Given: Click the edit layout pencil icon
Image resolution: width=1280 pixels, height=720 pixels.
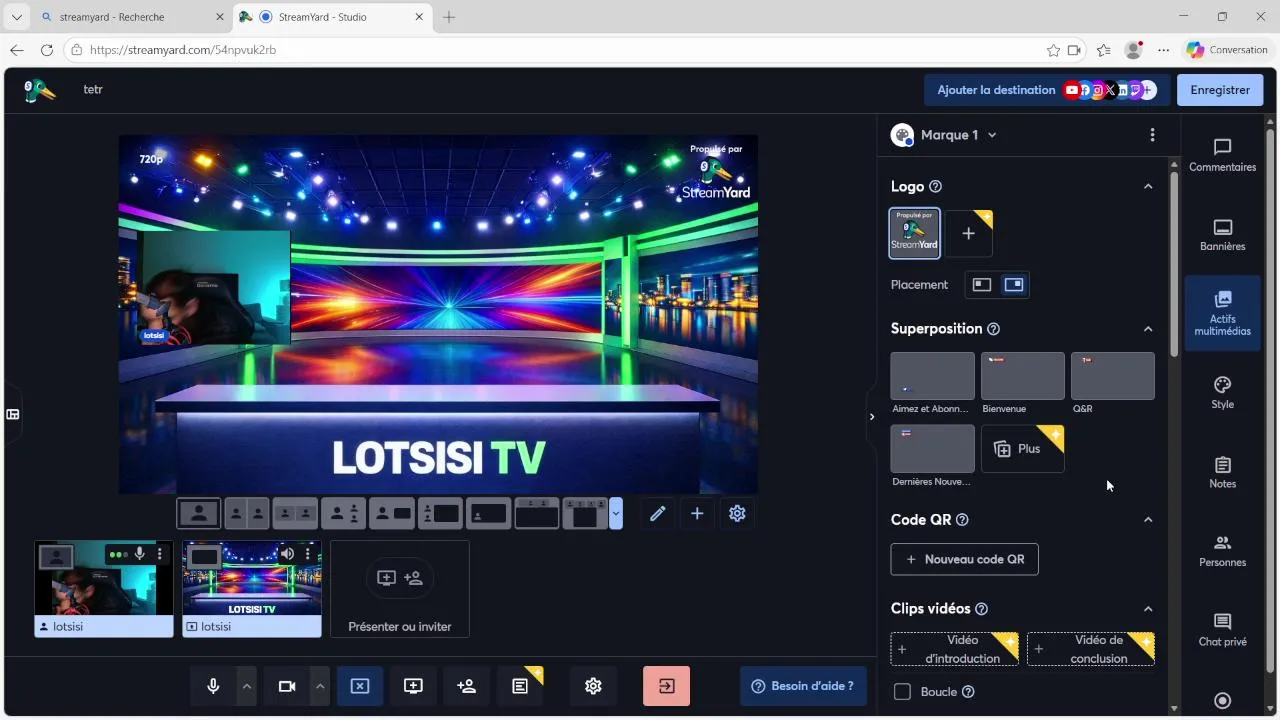Looking at the screenshot, I should click(x=657, y=514).
